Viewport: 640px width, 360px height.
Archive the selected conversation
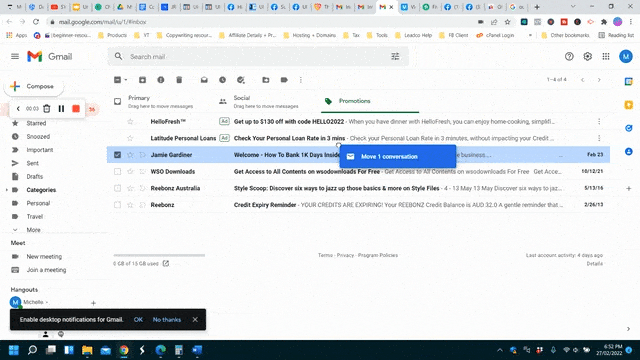click(x=142, y=80)
